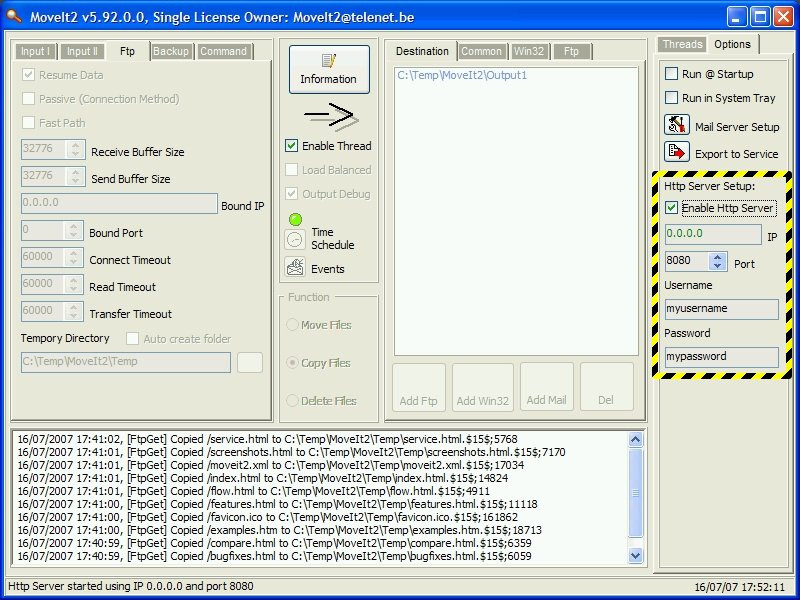This screenshot has height=600, width=800.
Task: Select the Options tab
Action: (x=733, y=44)
